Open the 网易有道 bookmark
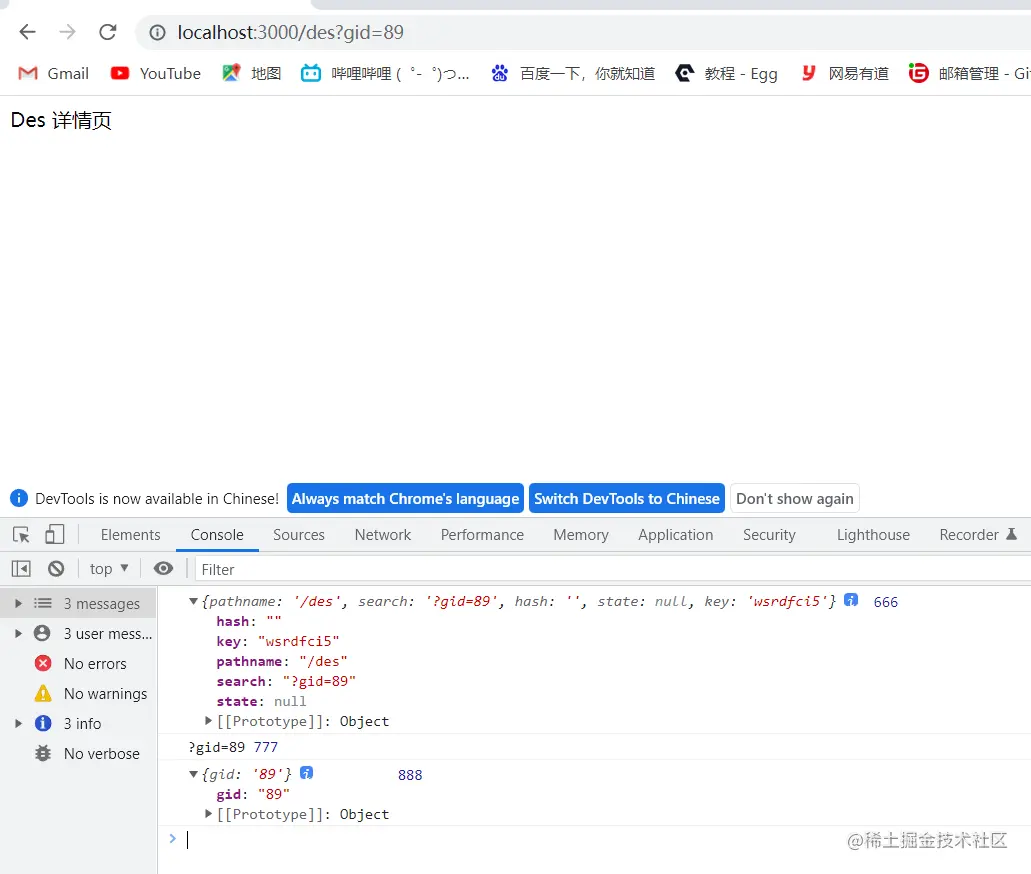 (x=845, y=73)
